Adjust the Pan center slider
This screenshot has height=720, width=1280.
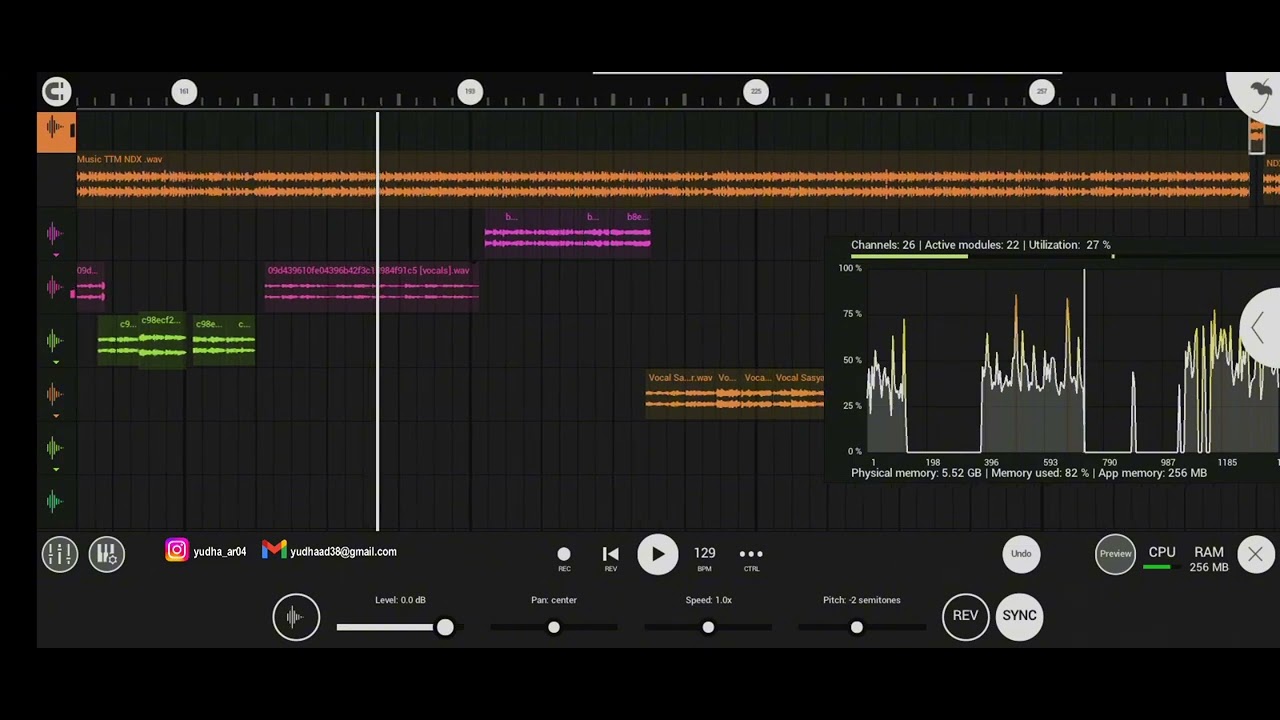tap(554, 627)
